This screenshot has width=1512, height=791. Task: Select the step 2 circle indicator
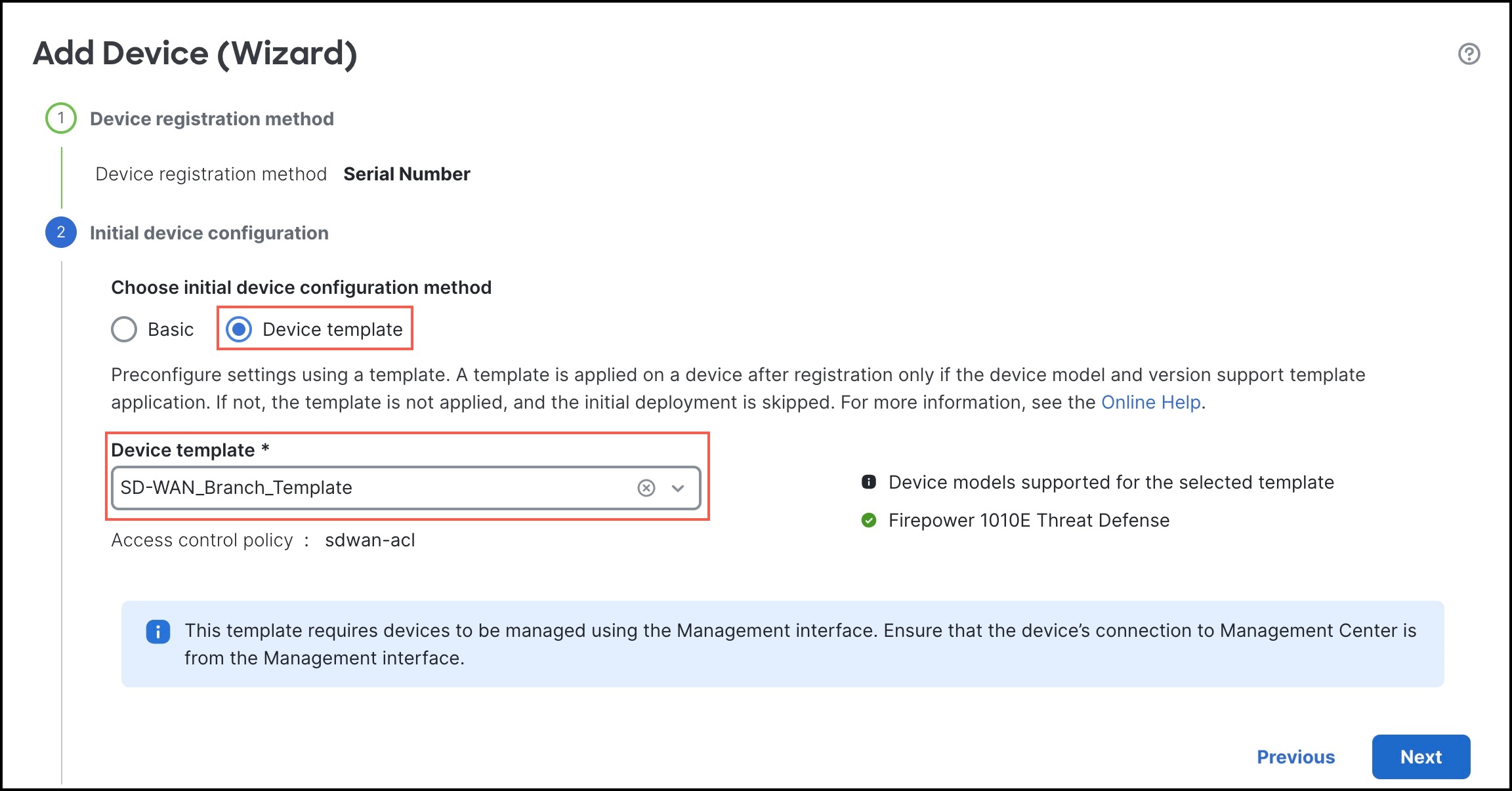tap(60, 232)
